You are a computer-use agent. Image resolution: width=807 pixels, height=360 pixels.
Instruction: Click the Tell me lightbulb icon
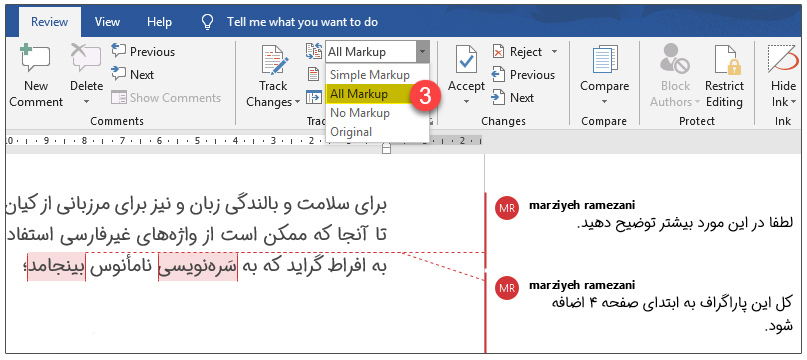coord(207,22)
